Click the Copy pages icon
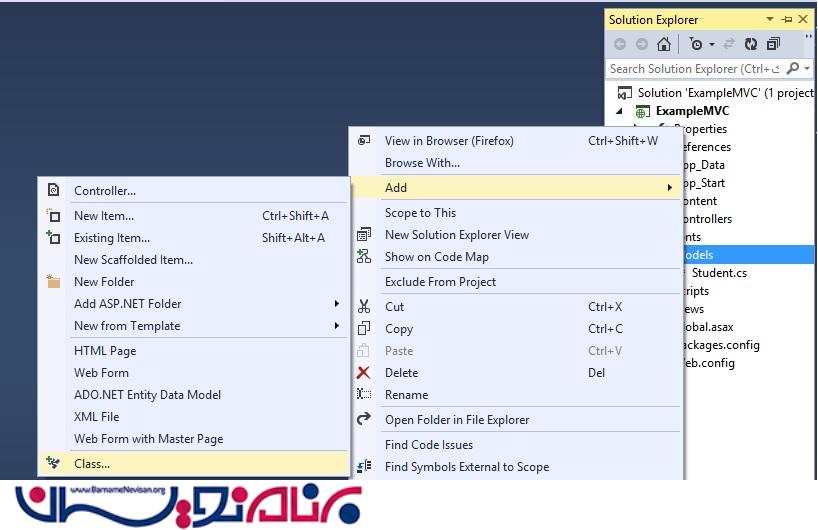 [364, 328]
